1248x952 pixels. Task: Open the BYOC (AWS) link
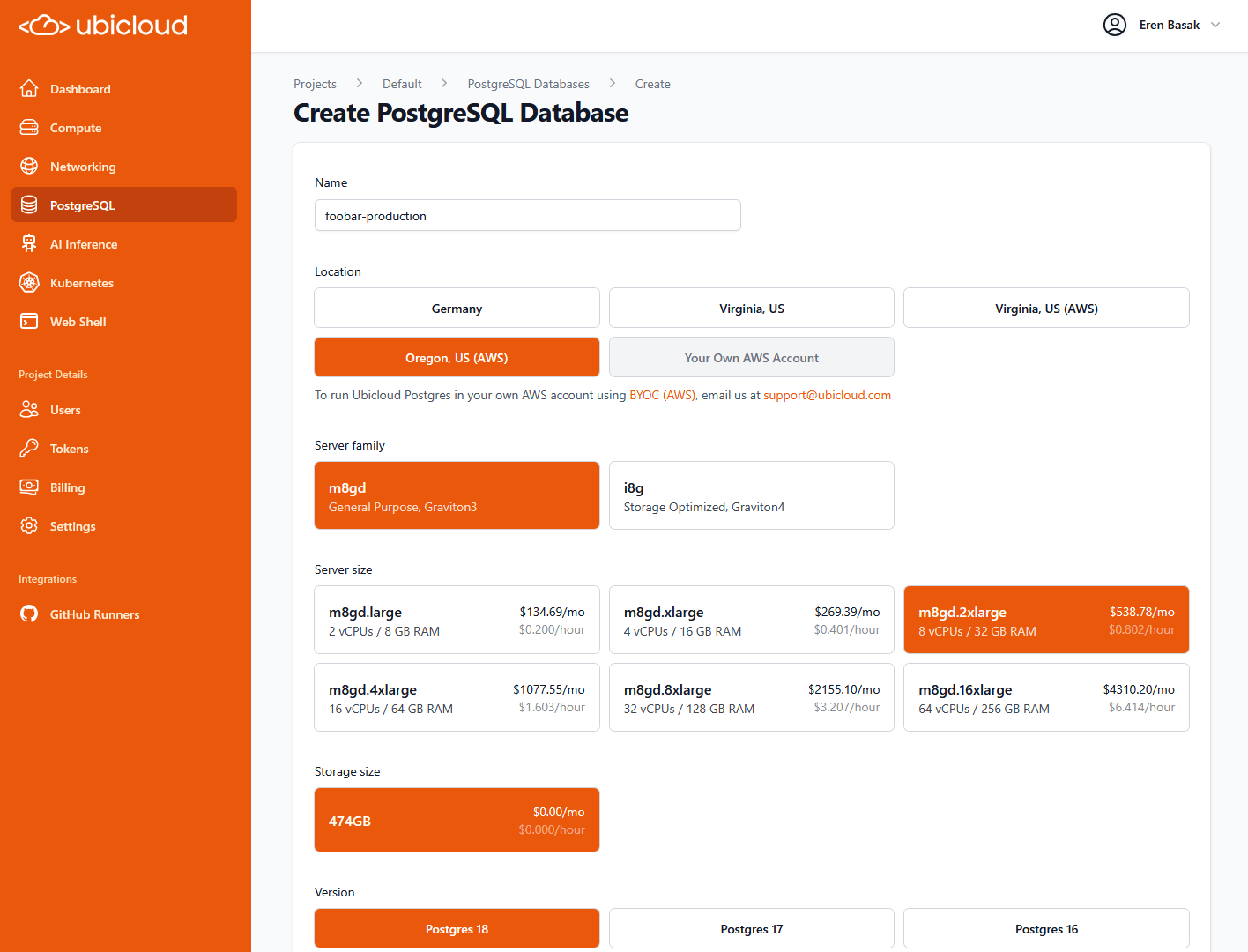click(x=662, y=395)
